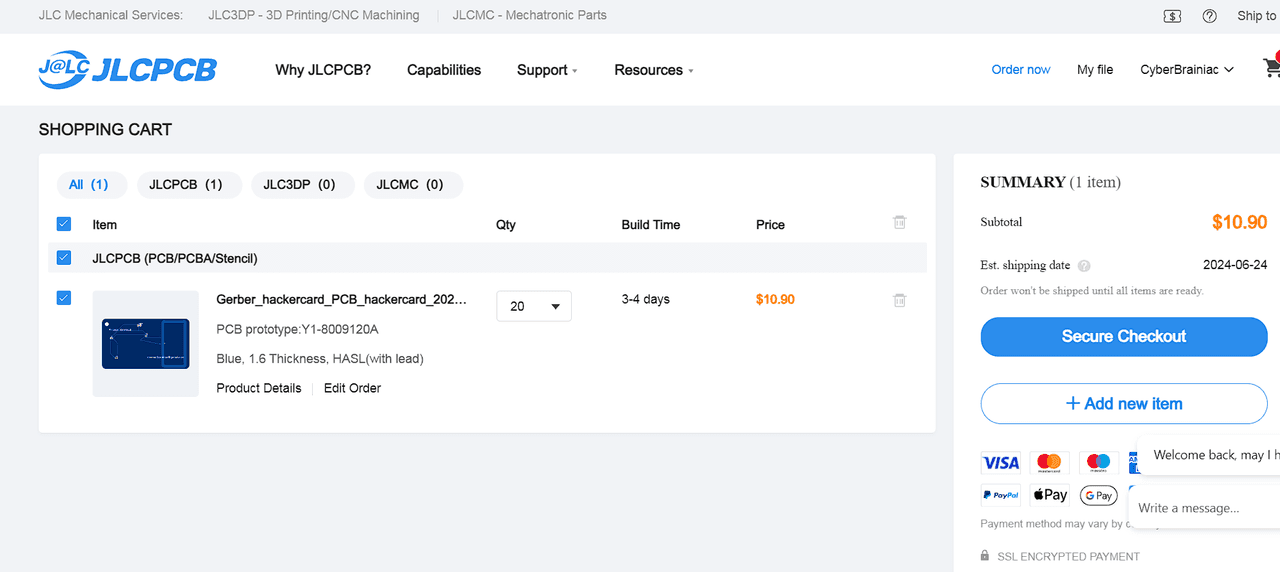
Task: Remove the Gerber hackercard item via trash icon
Action: pyautogui.click(x=899, y=300)
